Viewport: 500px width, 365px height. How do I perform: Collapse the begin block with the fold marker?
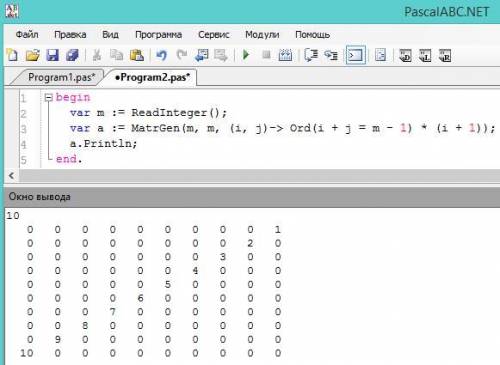tap(49, 98)
